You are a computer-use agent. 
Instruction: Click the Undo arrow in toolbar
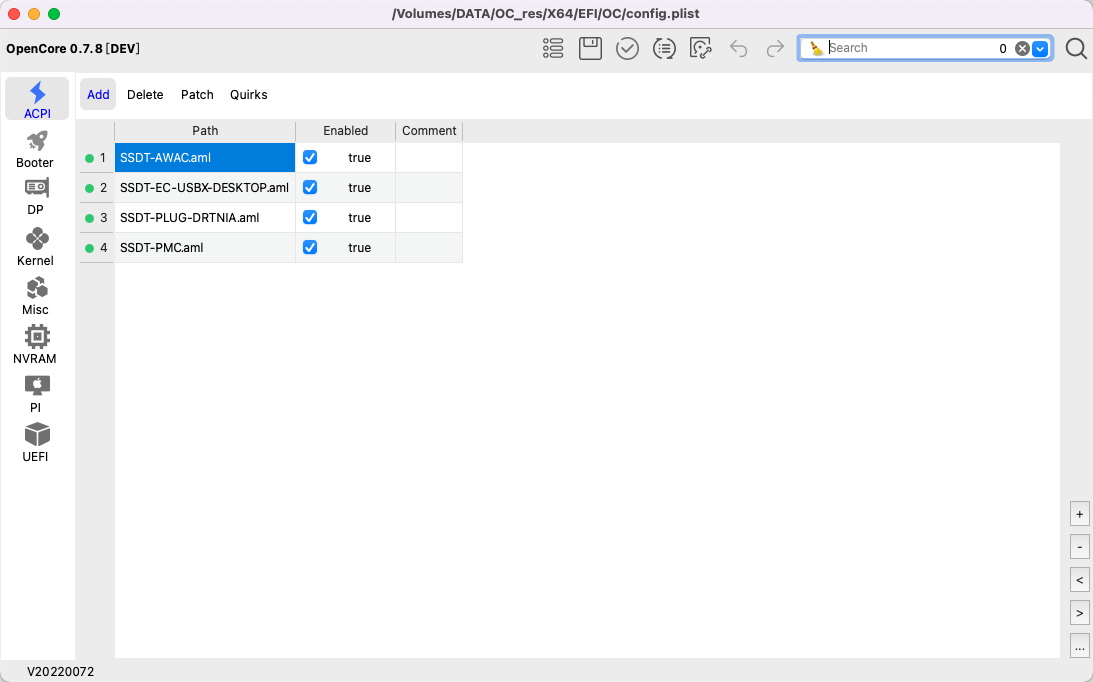(739, 48)
